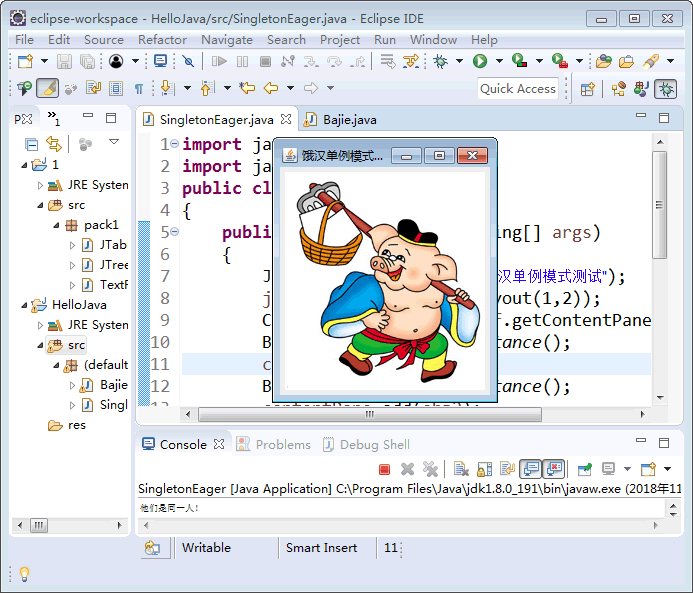The width and height of the screenshot is (693, 593).
Task: Toggle Mark Occurrences highlighter button
Action: coord(47,88)
